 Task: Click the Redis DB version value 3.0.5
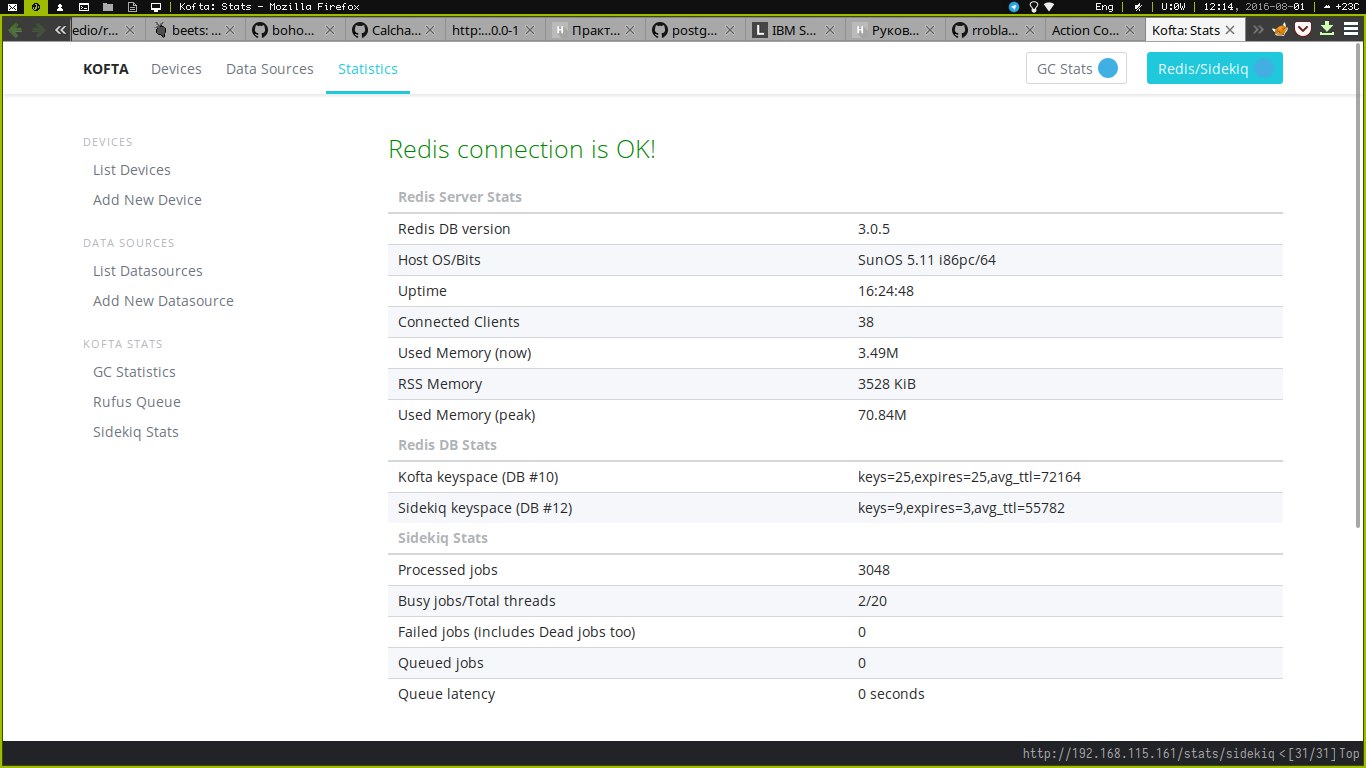coord(873,229)
